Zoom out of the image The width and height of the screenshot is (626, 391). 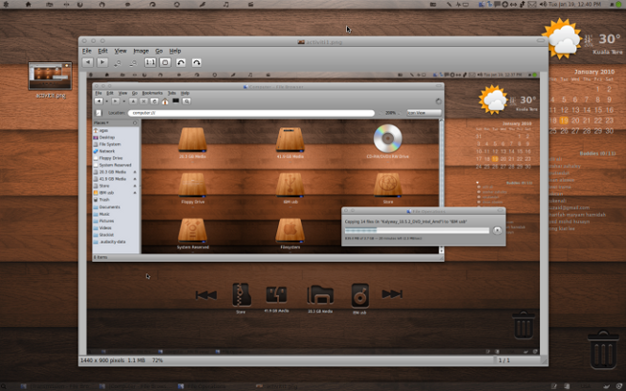133,63
